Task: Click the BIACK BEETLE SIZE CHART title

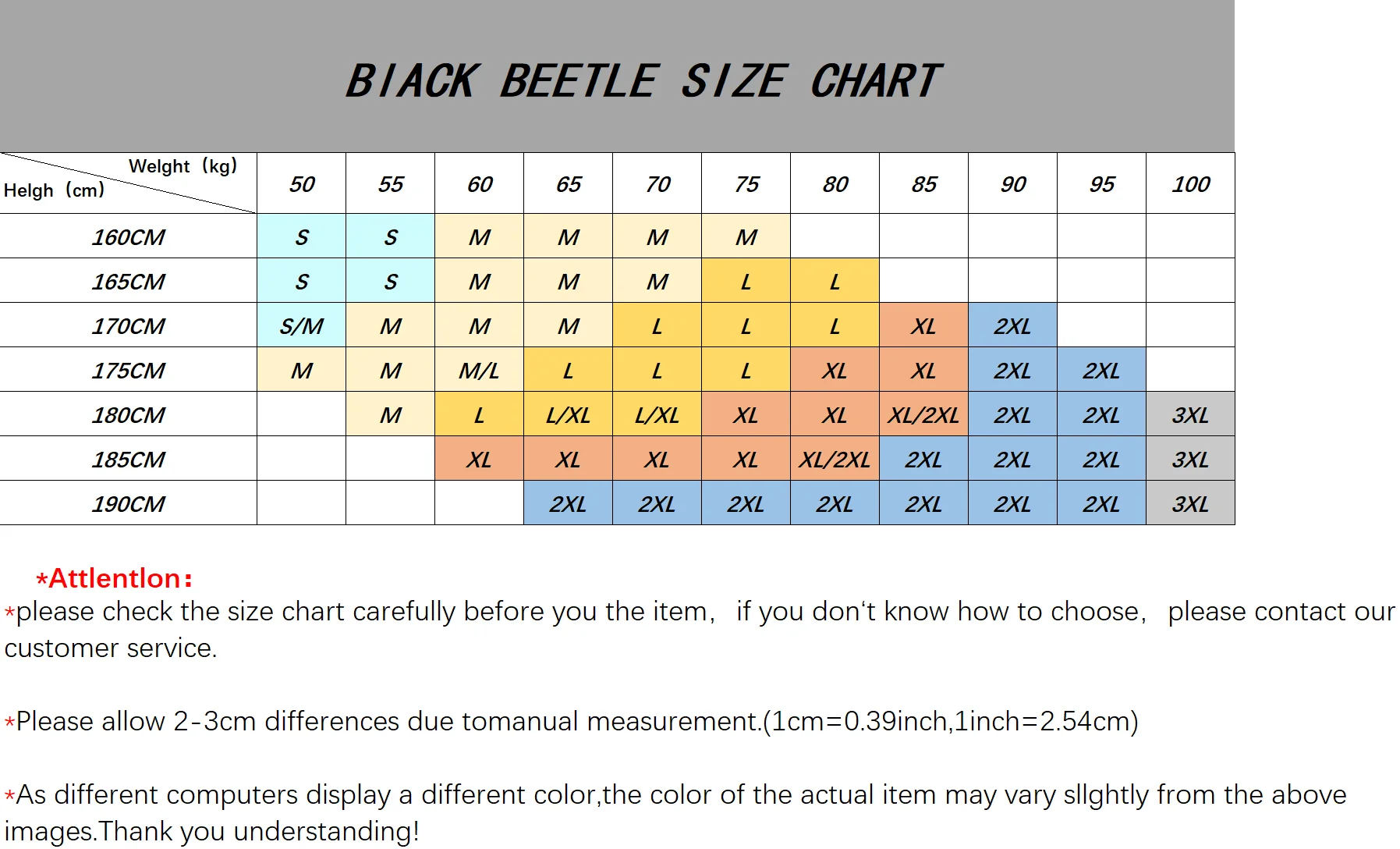Action: (x=643, y=81)
